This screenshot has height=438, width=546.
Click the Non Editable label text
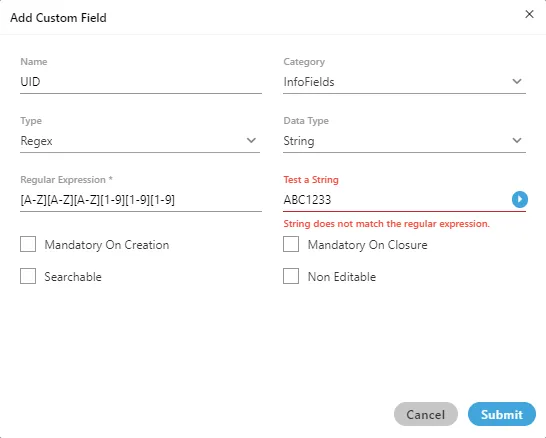(x=342, y=277)
